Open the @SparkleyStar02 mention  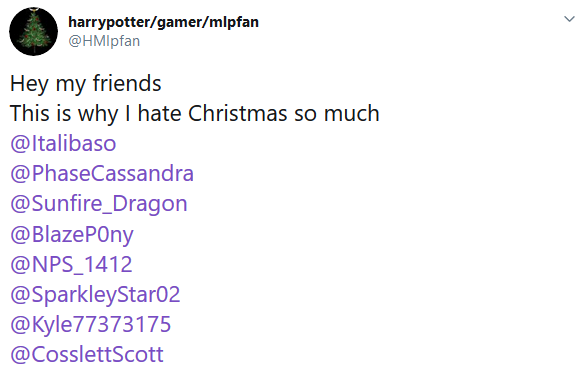point(95,295)
